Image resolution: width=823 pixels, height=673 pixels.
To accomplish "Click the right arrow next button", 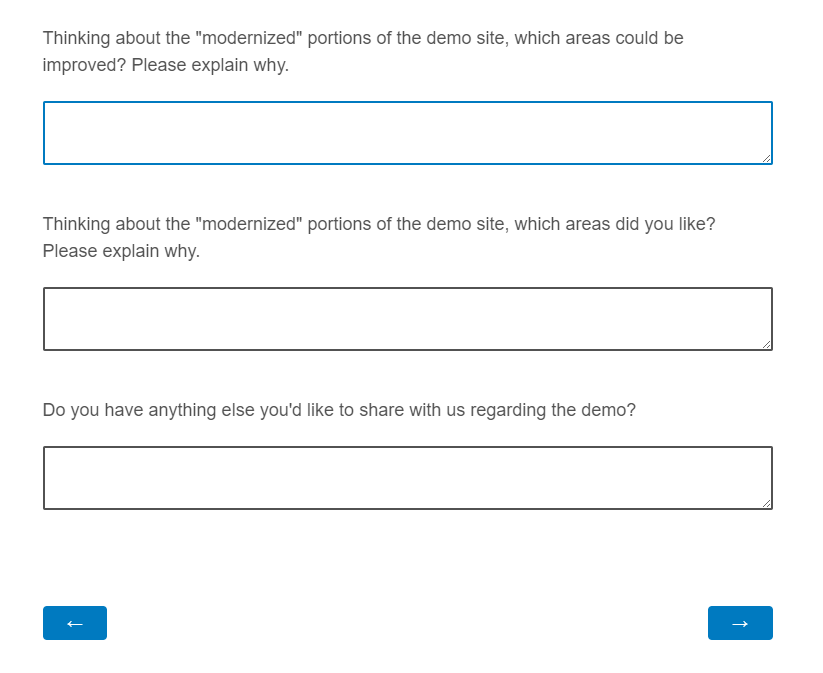I will (x=740, y=623).
